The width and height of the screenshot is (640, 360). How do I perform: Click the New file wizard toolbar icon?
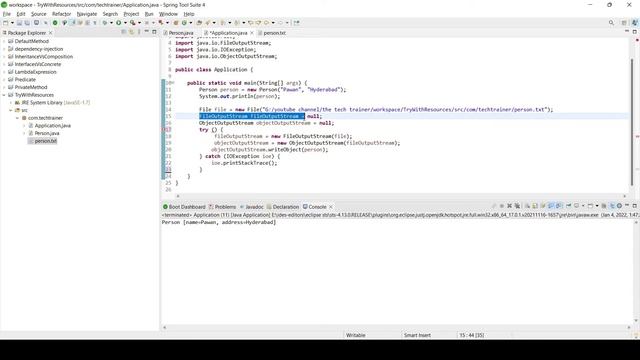[x=6, y=23]
